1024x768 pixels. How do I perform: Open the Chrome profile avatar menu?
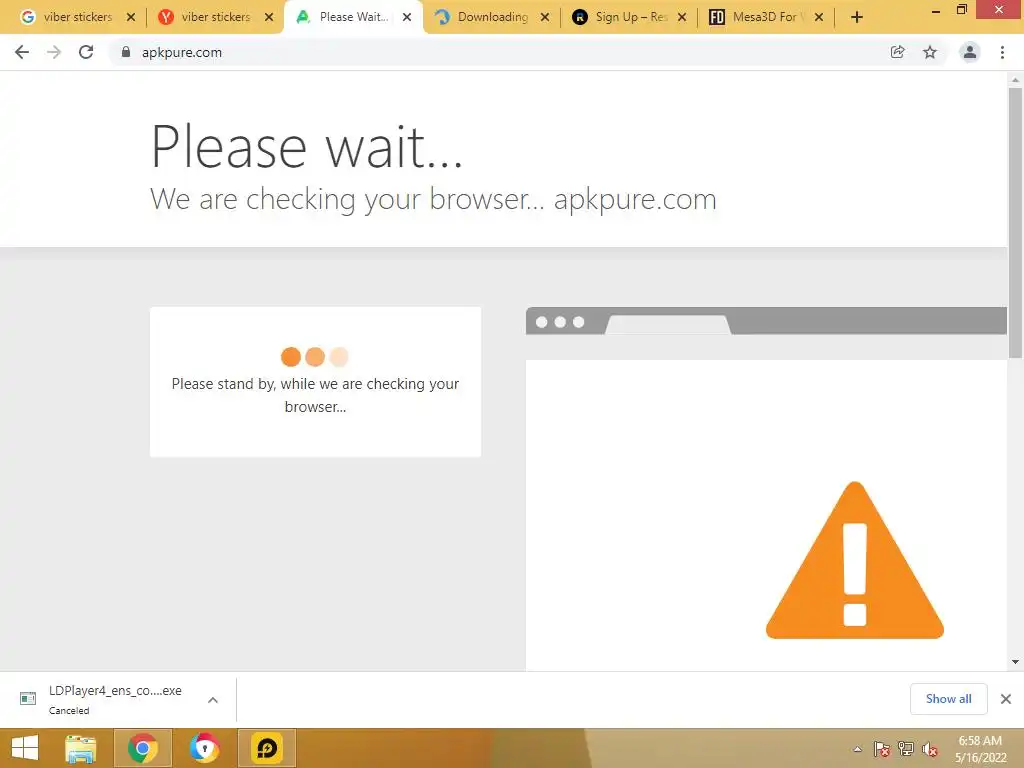pyautogui.click(x=970, y=52)
